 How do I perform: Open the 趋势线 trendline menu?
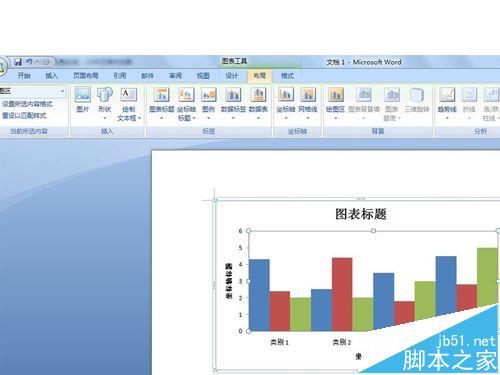pos(447,103)
